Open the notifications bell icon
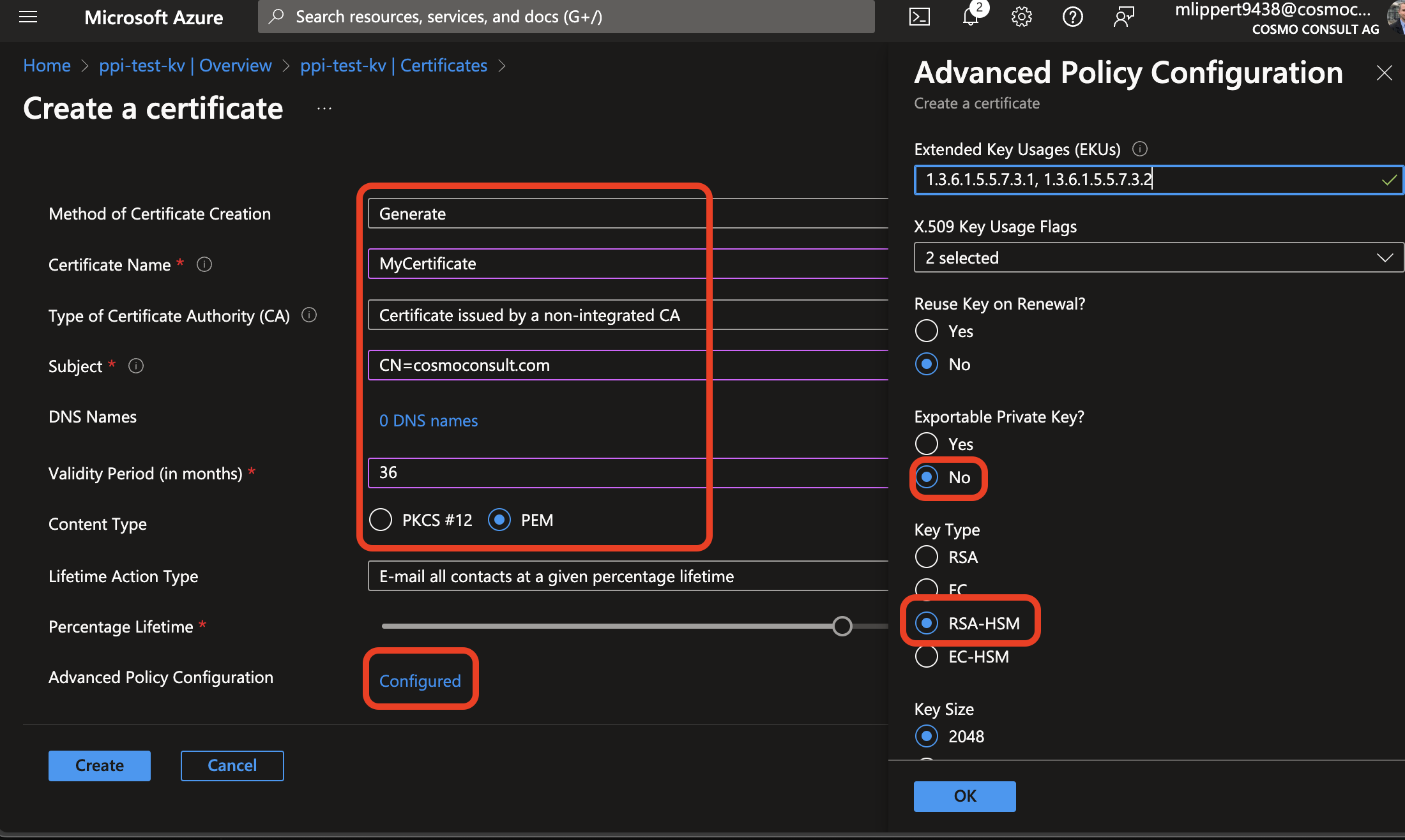This screenshot has height=840, width=1405. [970, 17]
